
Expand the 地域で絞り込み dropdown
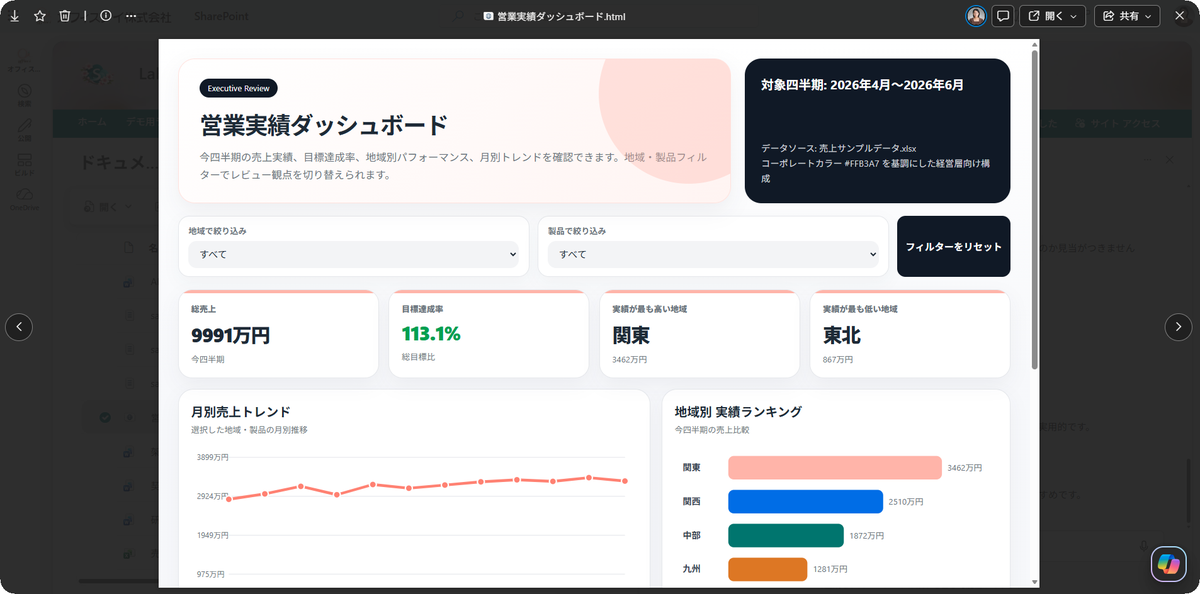pyautogui.click(x=354, y=255)
